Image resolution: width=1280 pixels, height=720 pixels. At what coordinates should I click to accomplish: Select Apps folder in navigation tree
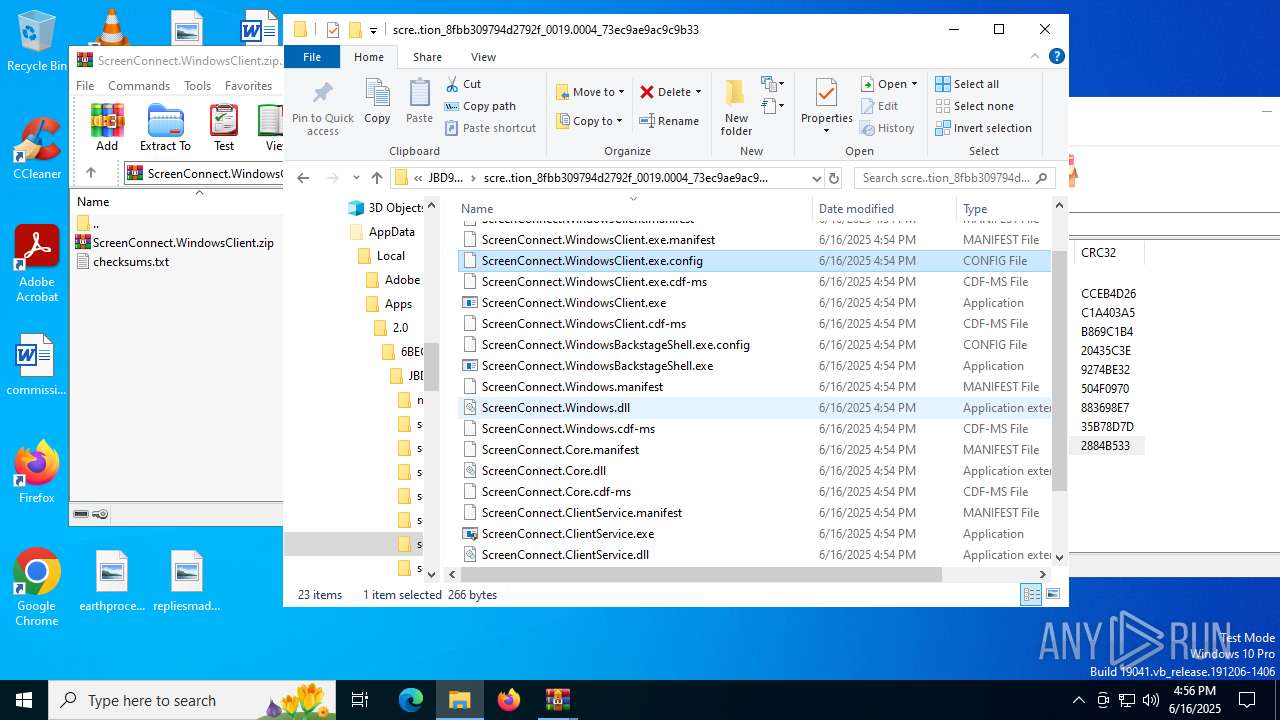coord(388,304)
